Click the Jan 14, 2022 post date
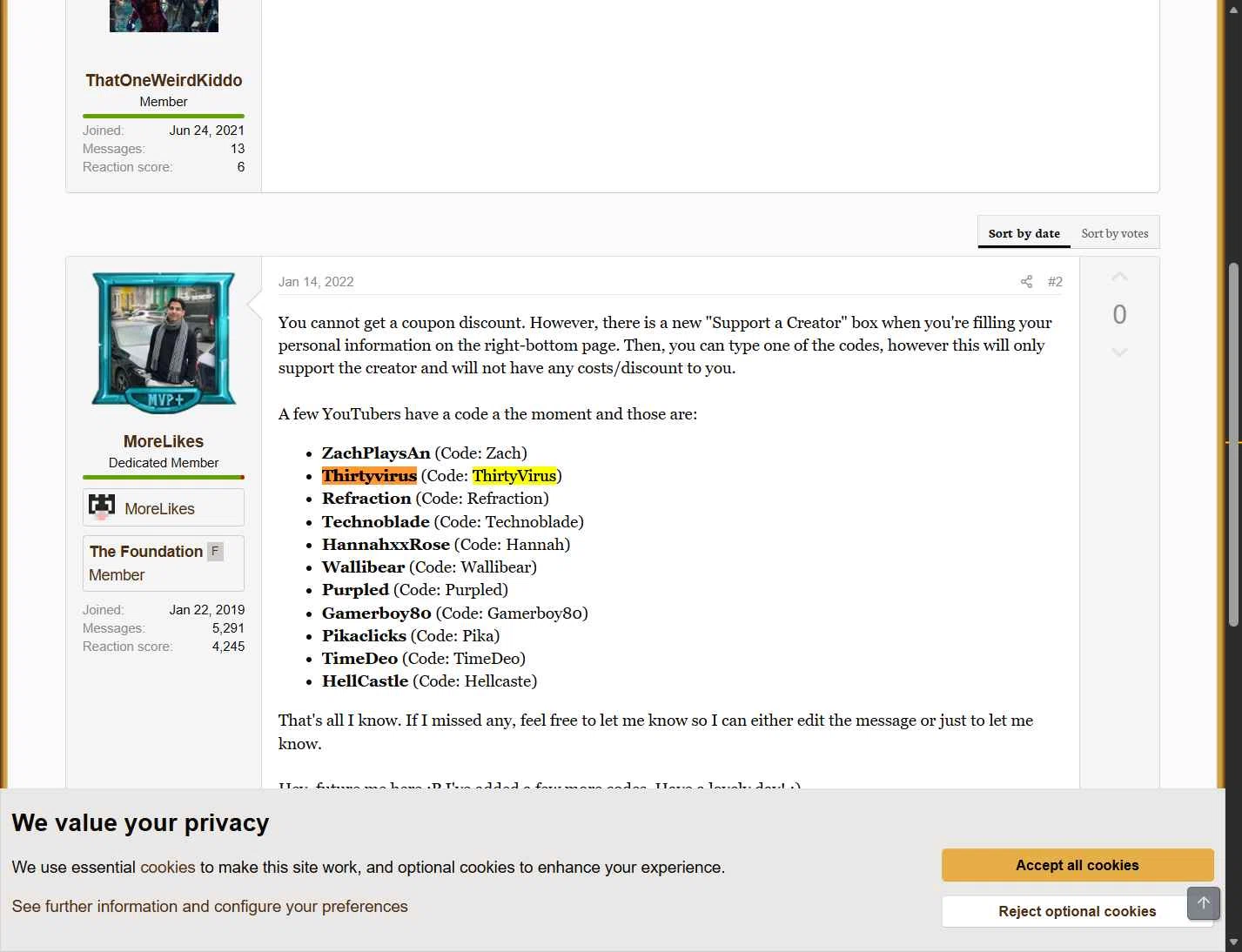Viewport: 1242px width, 952px height. point(316,282)
